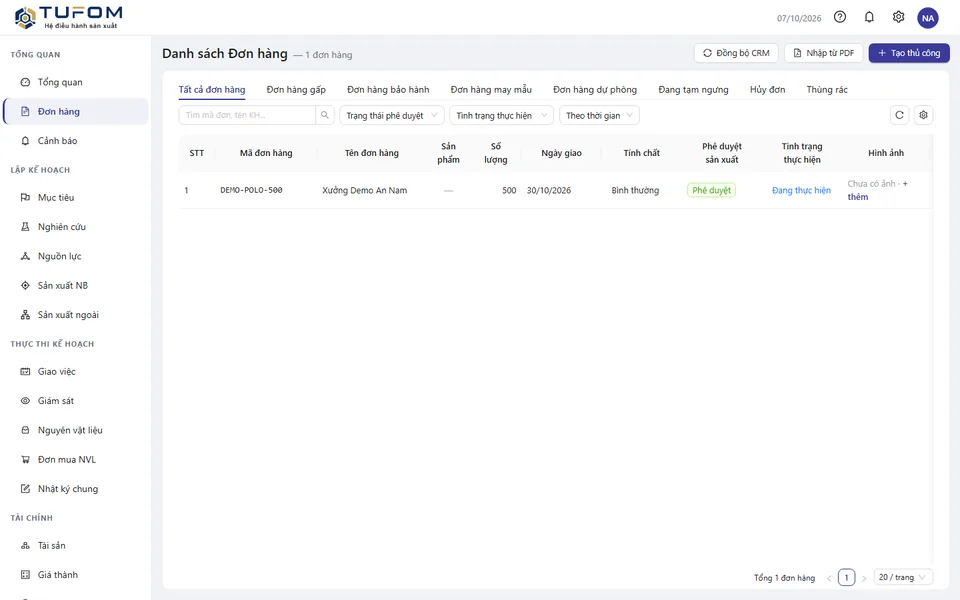Open Sản xuất ngoài page
The width and height of the screenshot is (960, 600).
coord(76,315)
